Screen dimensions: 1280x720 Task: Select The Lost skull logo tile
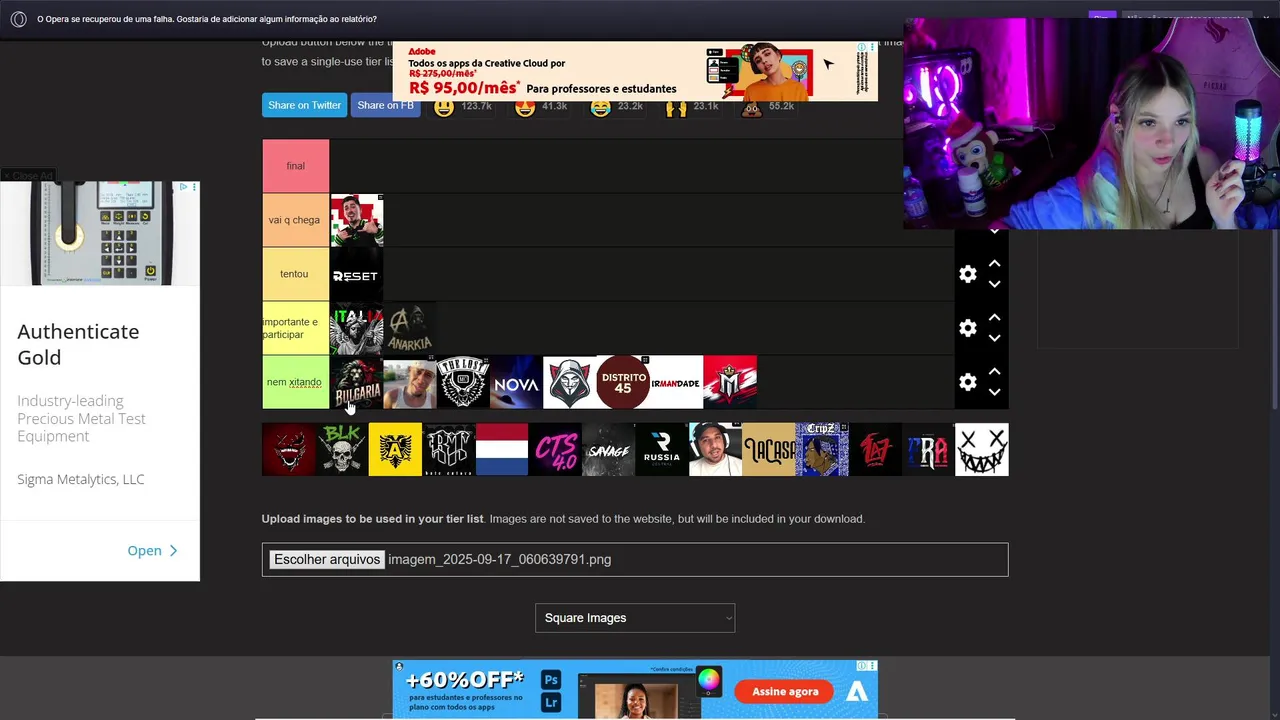(463, 382)
